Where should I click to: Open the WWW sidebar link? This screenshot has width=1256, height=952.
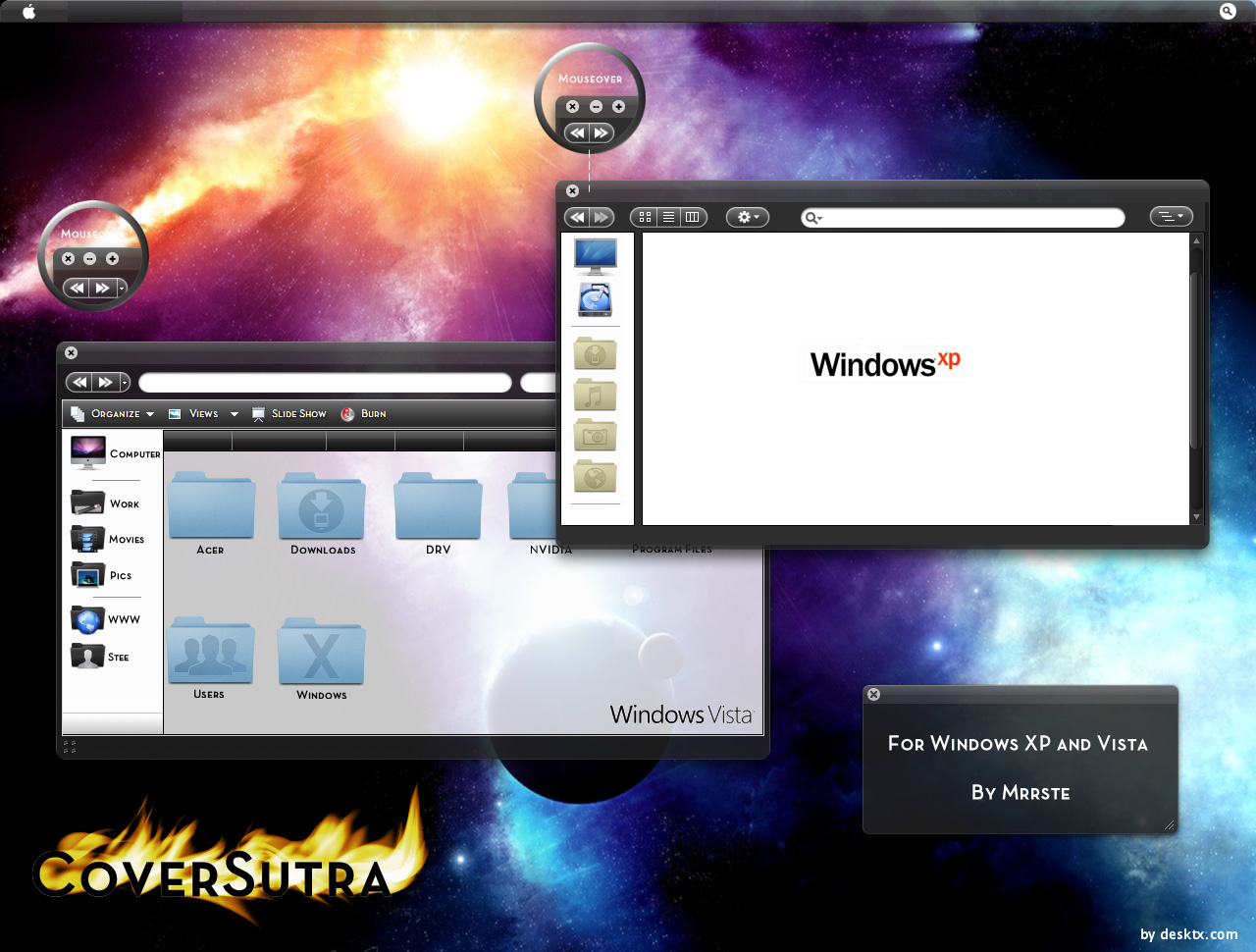tap(105, 619)
